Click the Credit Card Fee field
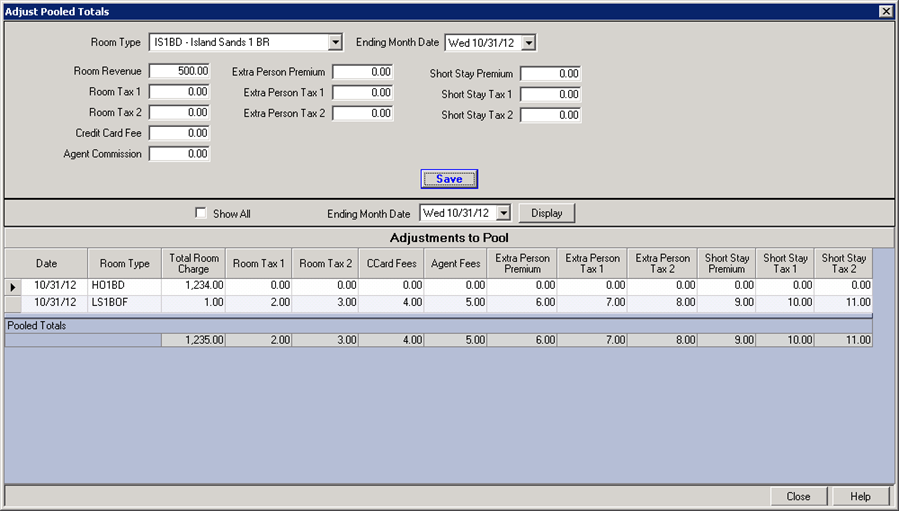 179,133
